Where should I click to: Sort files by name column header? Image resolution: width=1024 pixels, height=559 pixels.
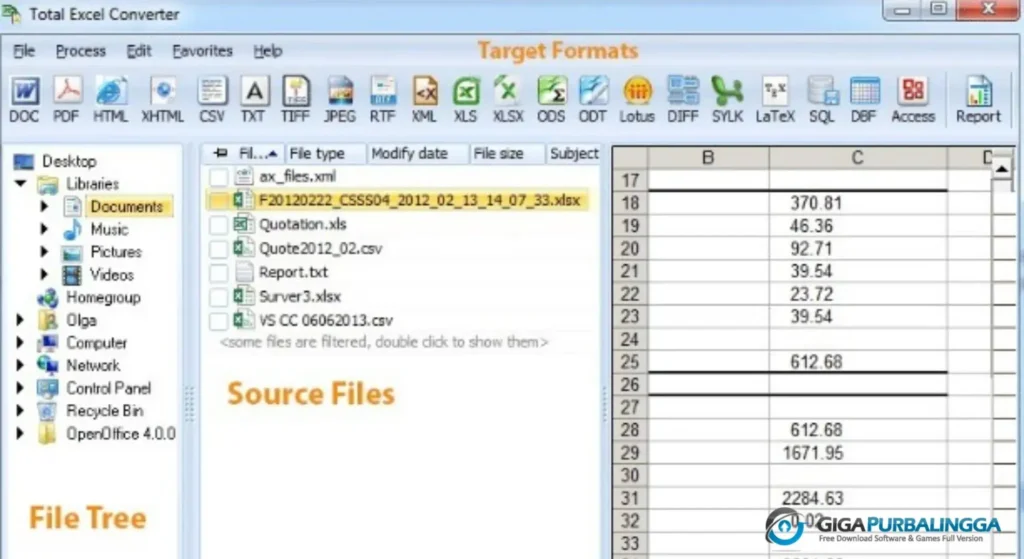tap(259, 153)
